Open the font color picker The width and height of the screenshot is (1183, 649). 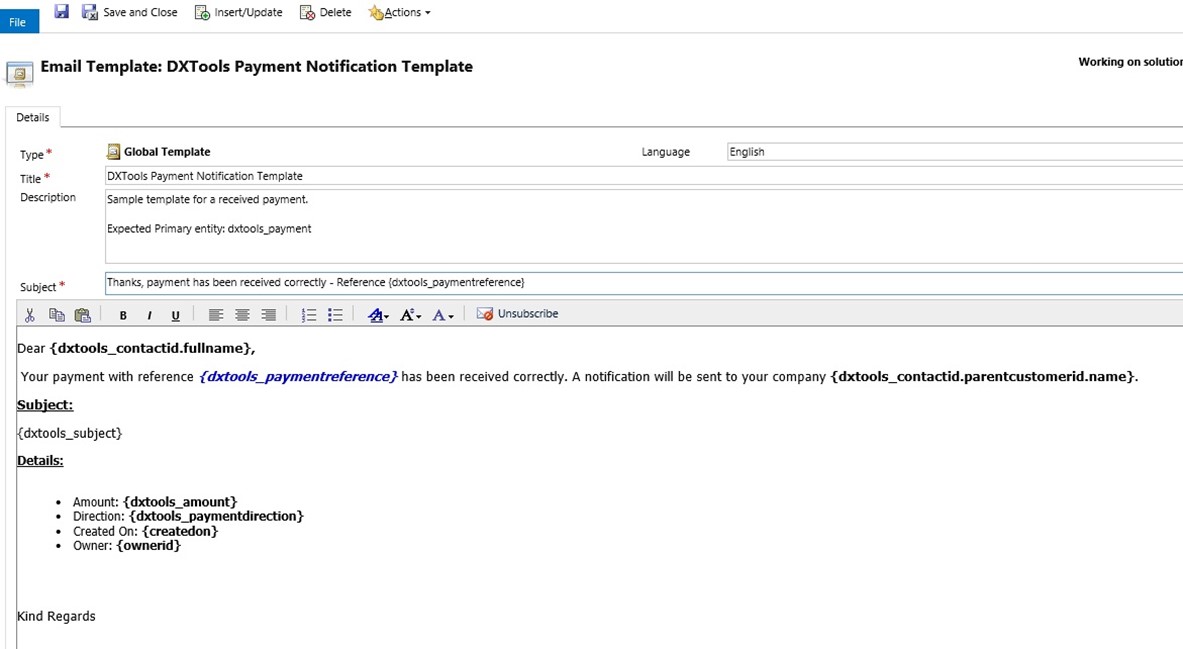coord(443,315)
